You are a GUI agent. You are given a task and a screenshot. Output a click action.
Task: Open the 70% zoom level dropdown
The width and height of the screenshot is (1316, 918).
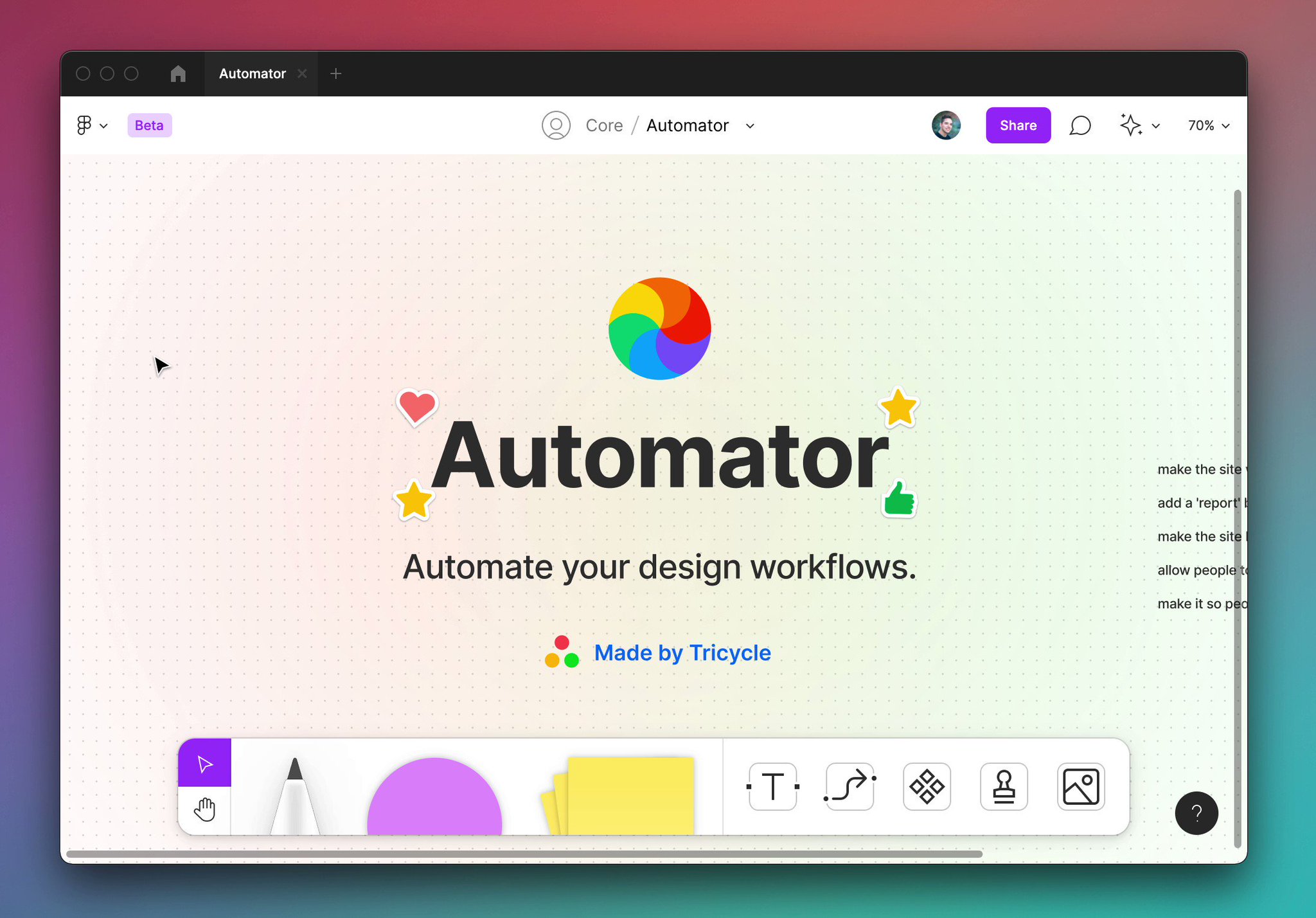1208,125
